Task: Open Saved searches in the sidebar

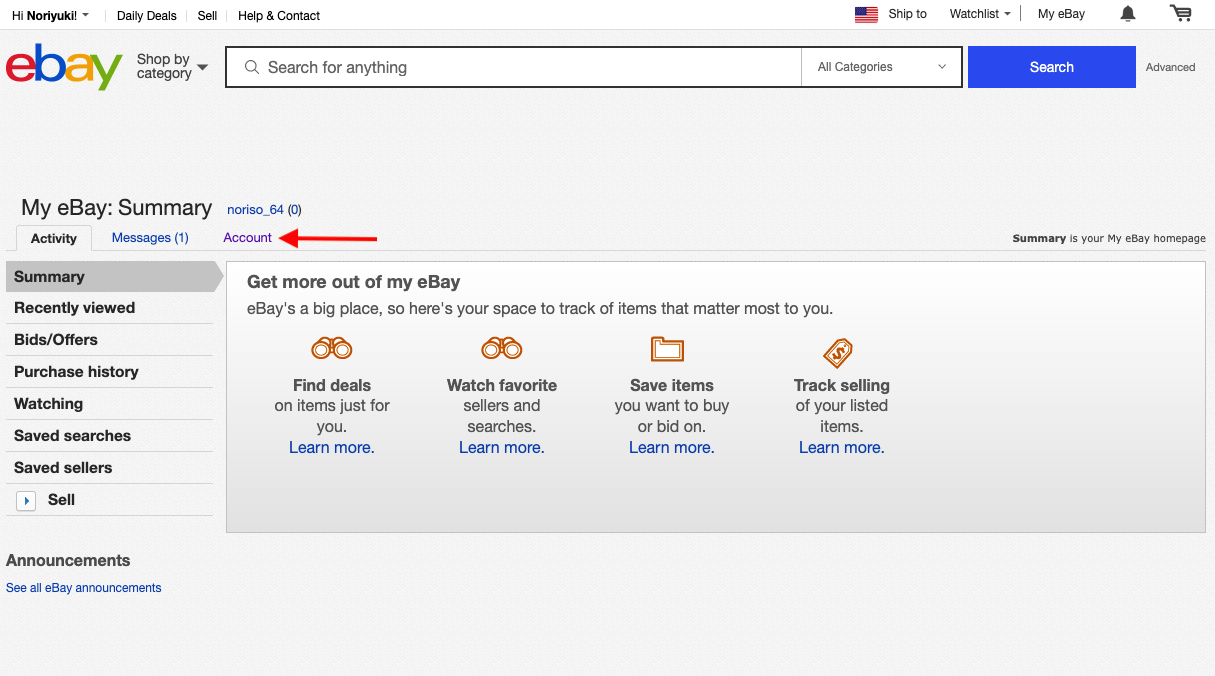Action: pos(109,436)
